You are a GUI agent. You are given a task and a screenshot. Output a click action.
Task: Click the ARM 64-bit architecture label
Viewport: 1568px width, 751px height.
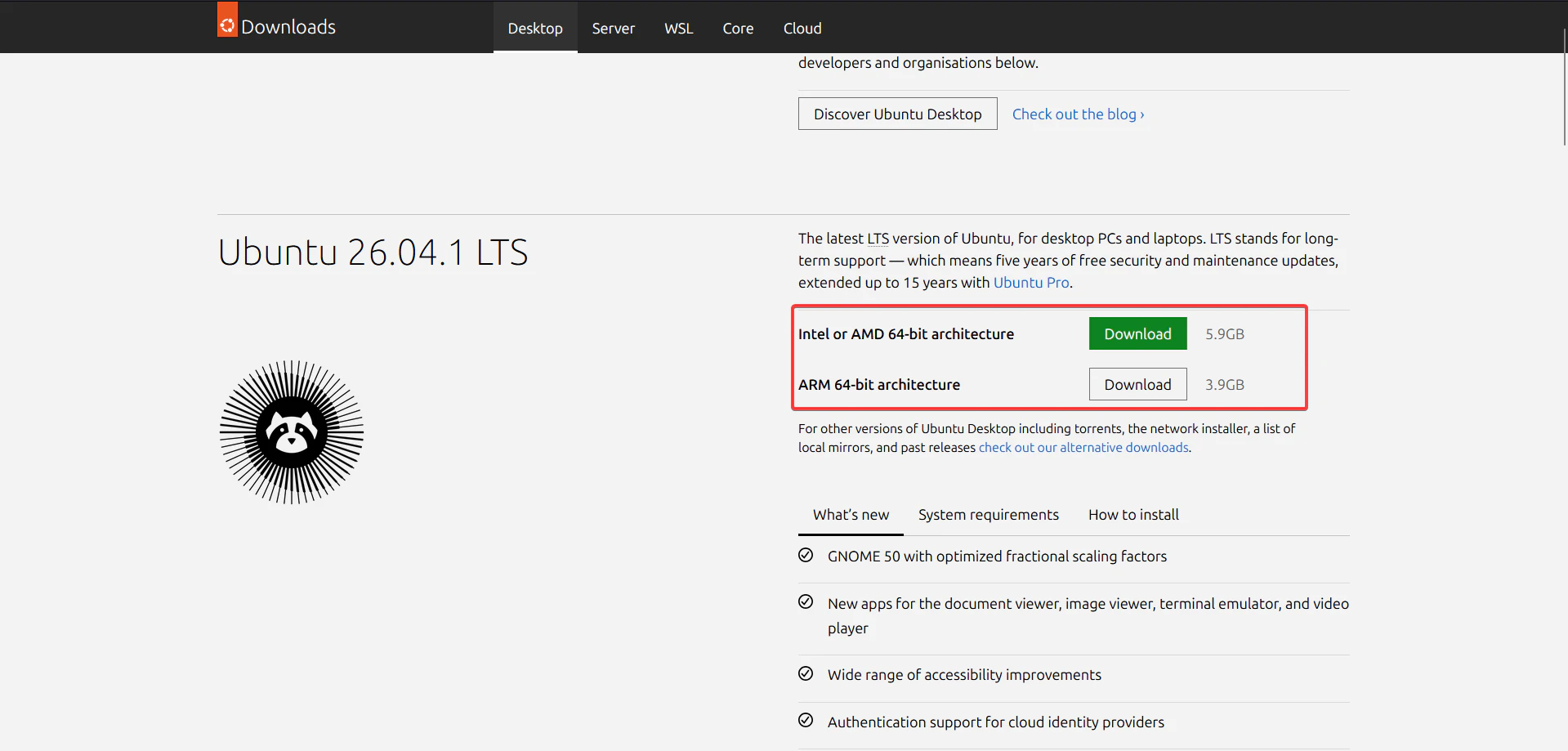879,385
